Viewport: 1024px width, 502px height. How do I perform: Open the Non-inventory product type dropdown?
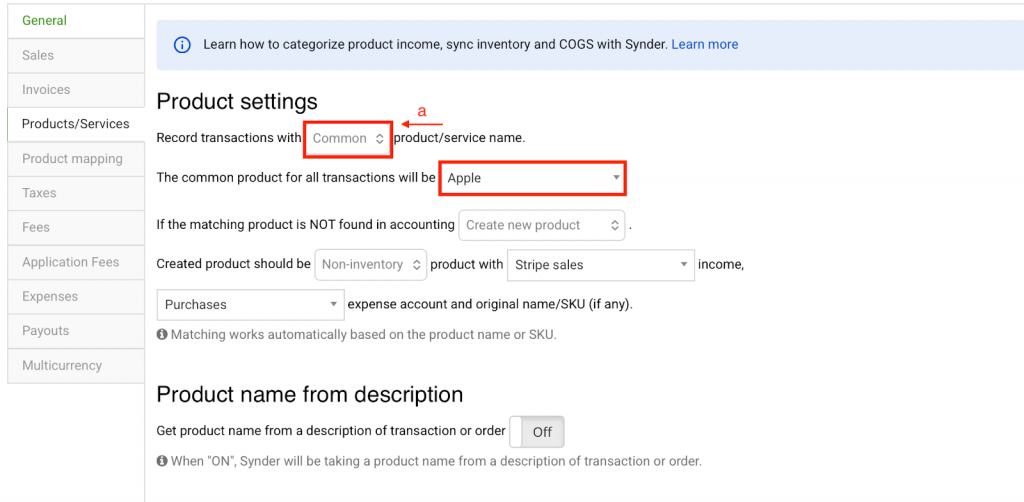(x=371, y=265)
